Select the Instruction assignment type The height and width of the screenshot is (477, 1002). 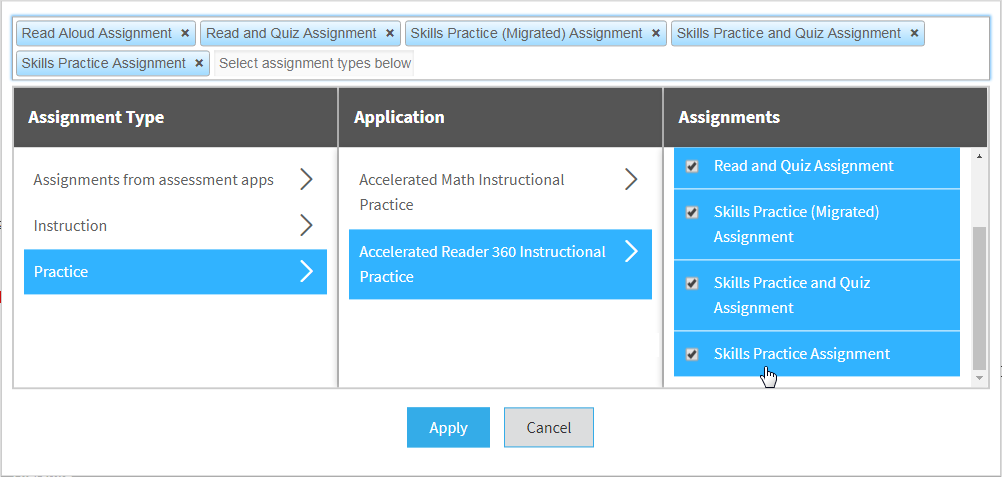(x=175, y=226)
